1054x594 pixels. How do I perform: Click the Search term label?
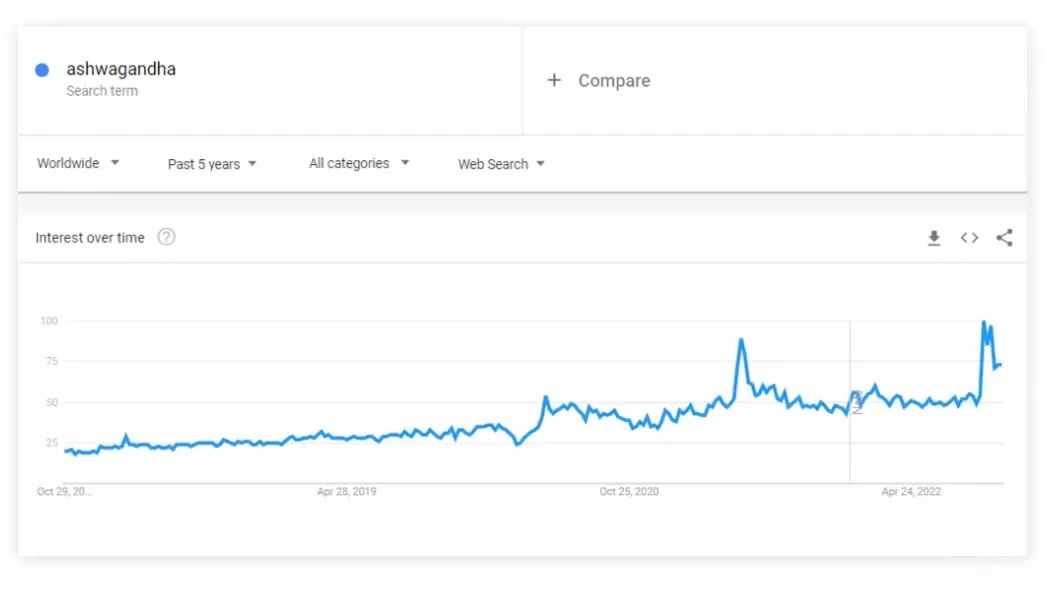pos(102,91)
